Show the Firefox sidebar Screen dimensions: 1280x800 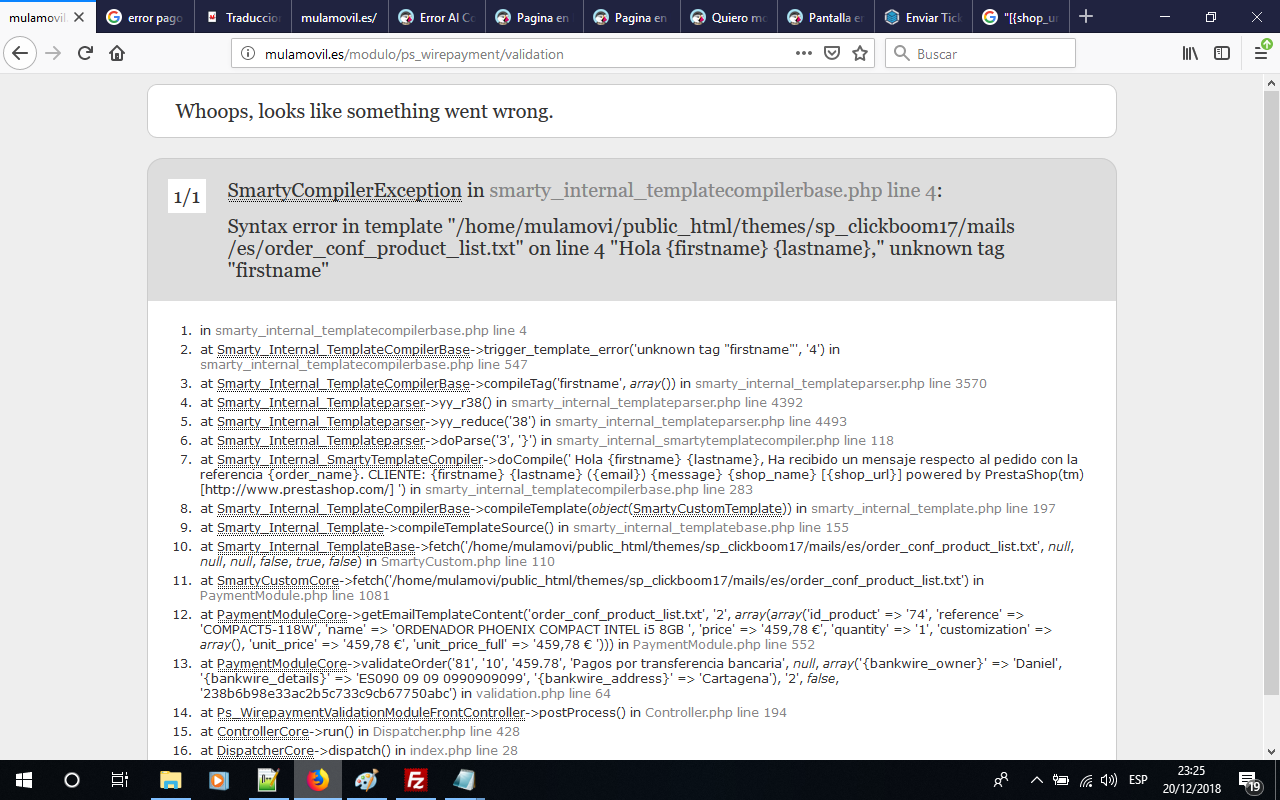[1222, 53]
